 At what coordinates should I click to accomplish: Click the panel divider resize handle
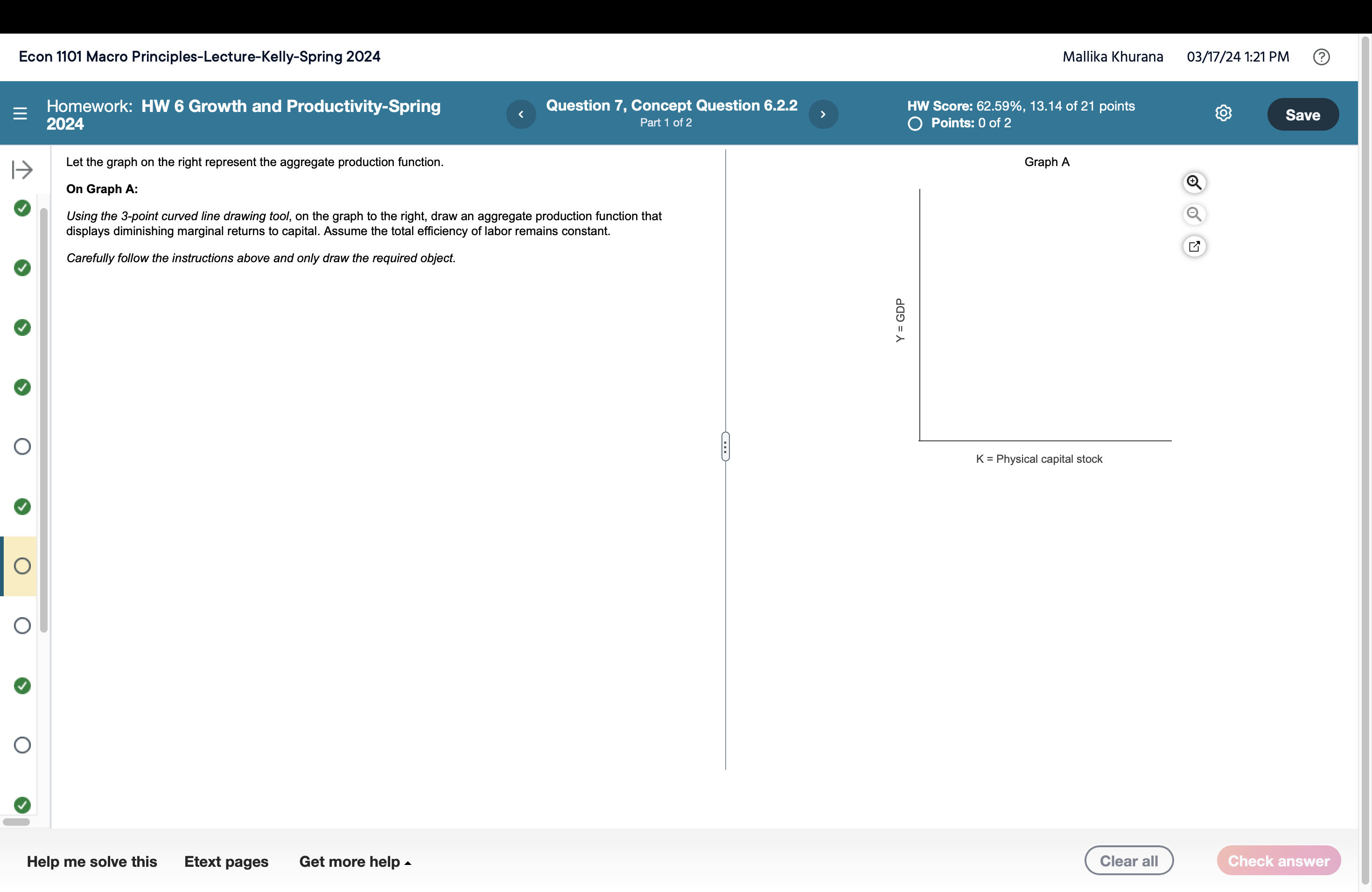pos(725,446)
